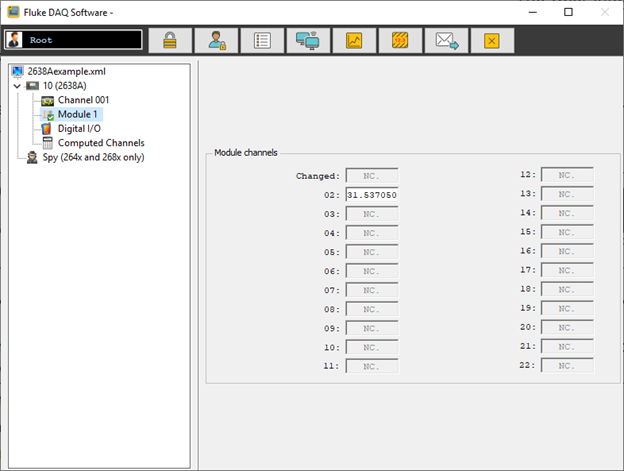Click the yellow X exit toolbar button

point(492,40)
